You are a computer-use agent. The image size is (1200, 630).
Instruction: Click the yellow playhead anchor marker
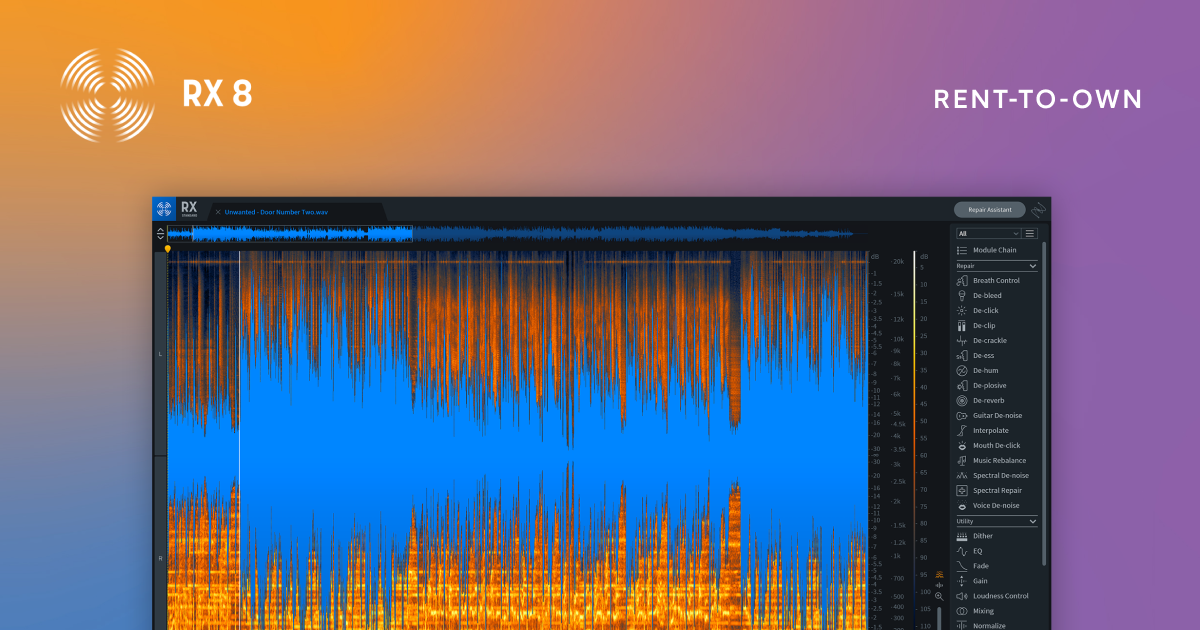pyautogui.click(x=168, y=248)
